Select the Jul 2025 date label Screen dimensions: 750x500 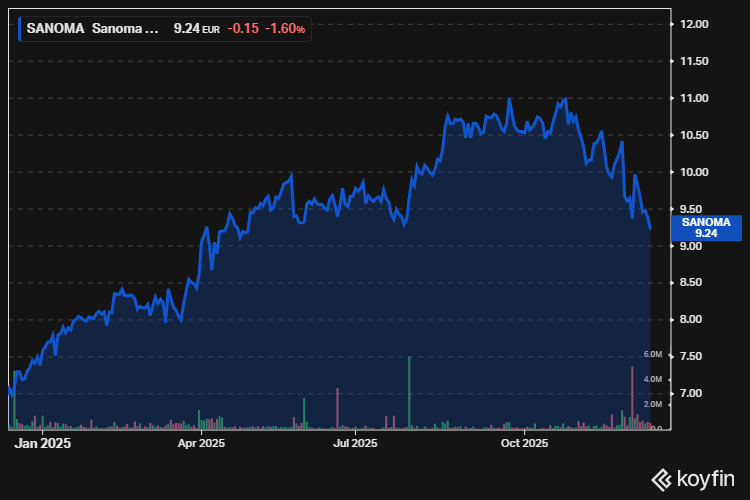(355, 442)
